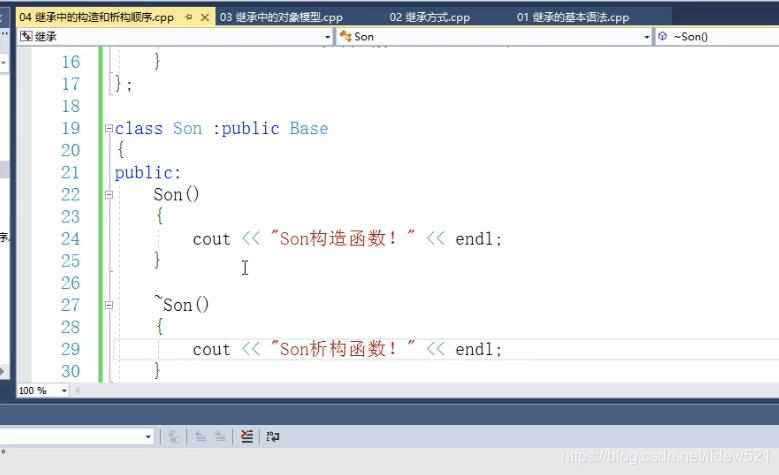Switch to the 01 继承的基本语法.cpp tab
This screenshot has height=475, width=779.
point(573,17)
